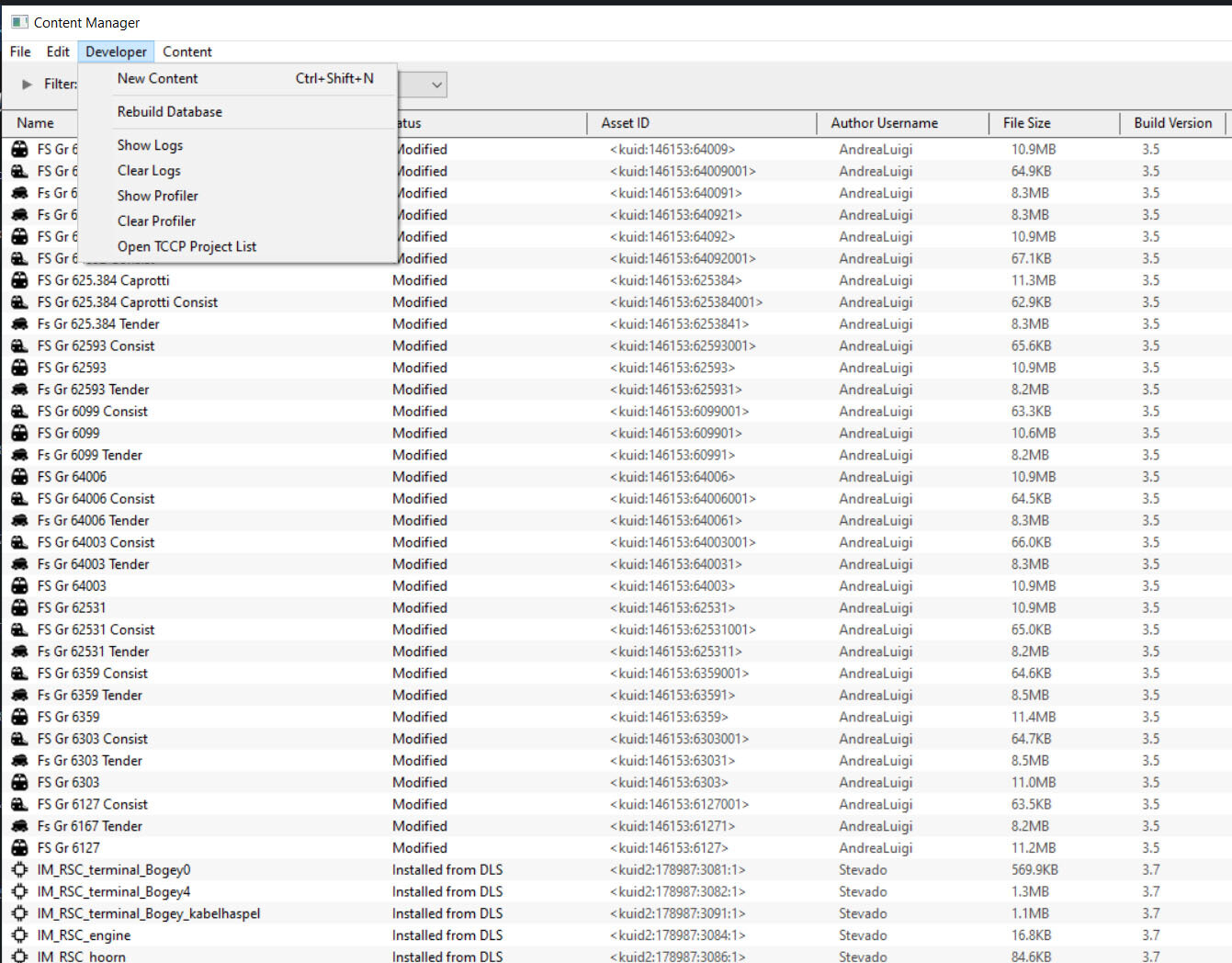The image size is (1232, 963).
Task: Click locomotive icon of FS Gr 64006
Action: (19, 477)
